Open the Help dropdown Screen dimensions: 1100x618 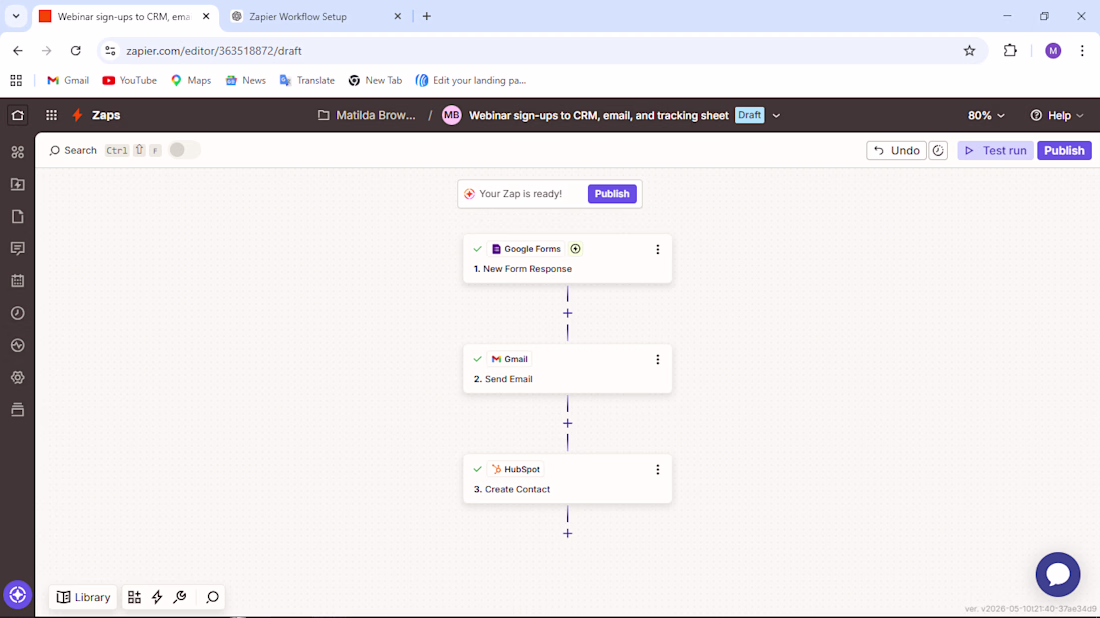point(1057,115)
